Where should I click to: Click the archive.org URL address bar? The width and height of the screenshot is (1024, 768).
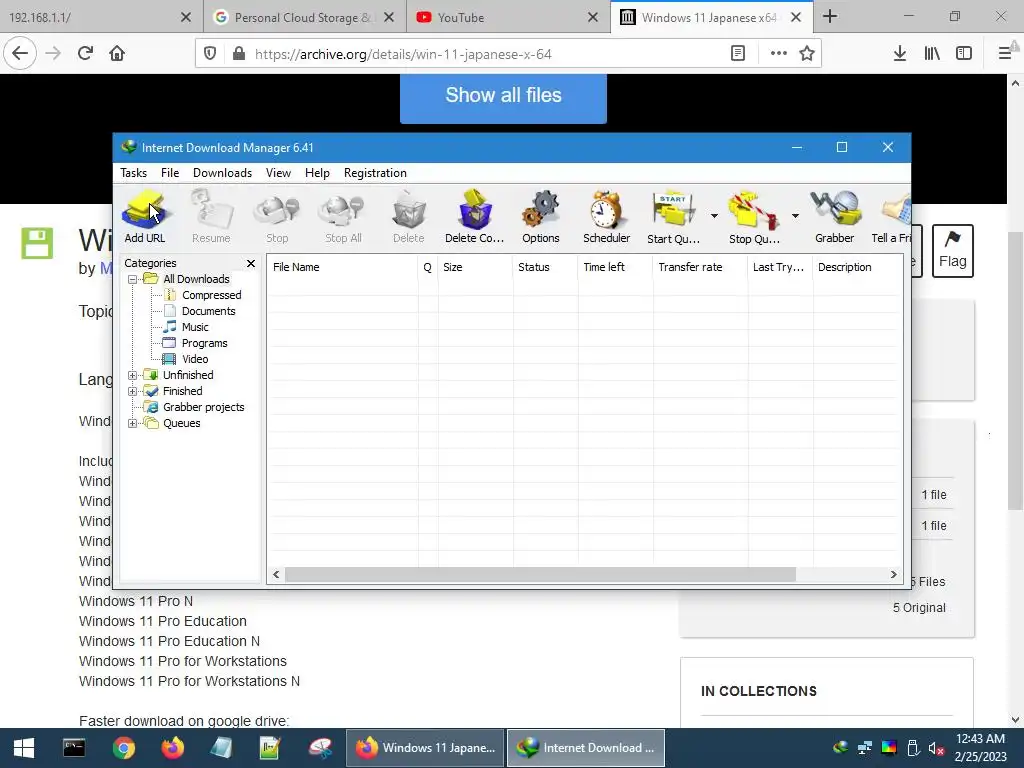[x=483, y=54]
